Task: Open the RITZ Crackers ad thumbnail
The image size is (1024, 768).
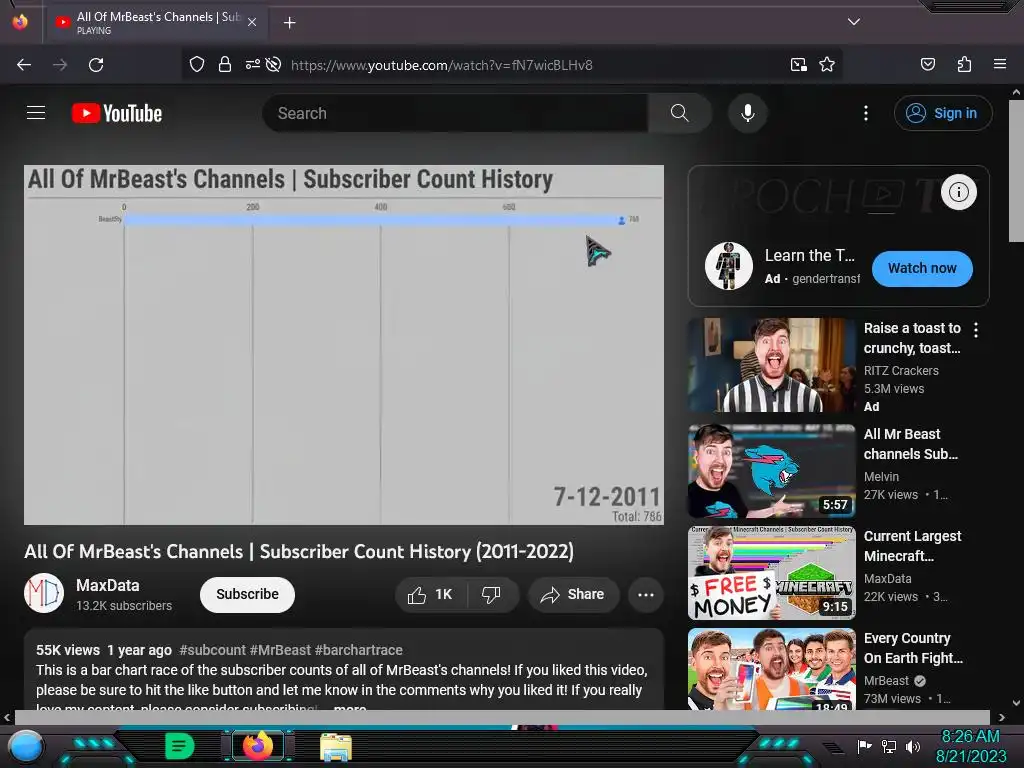Action: (771, 364)
